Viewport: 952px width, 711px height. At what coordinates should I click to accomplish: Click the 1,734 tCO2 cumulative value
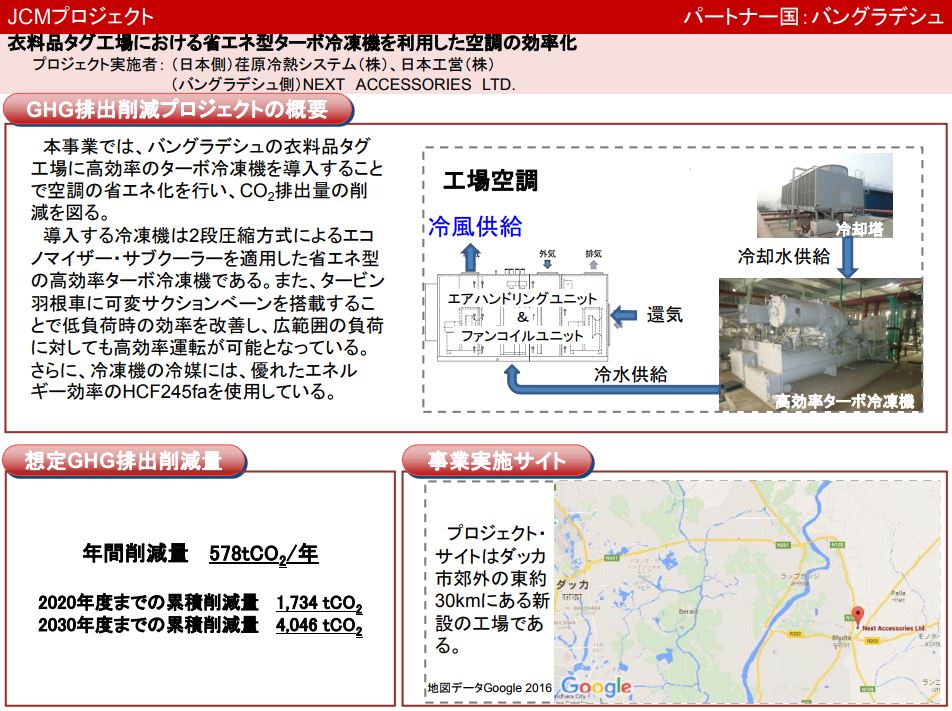(319, 604)
